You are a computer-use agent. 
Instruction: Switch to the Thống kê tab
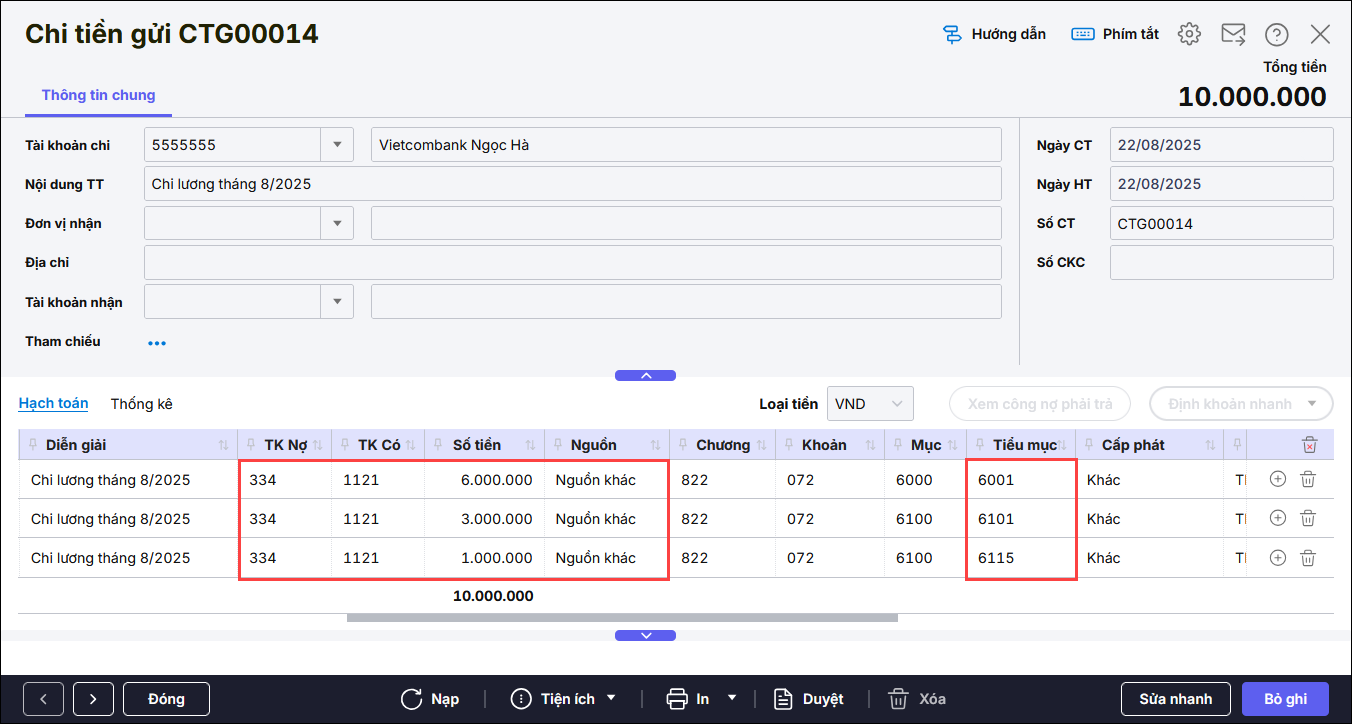coord(142,404)
